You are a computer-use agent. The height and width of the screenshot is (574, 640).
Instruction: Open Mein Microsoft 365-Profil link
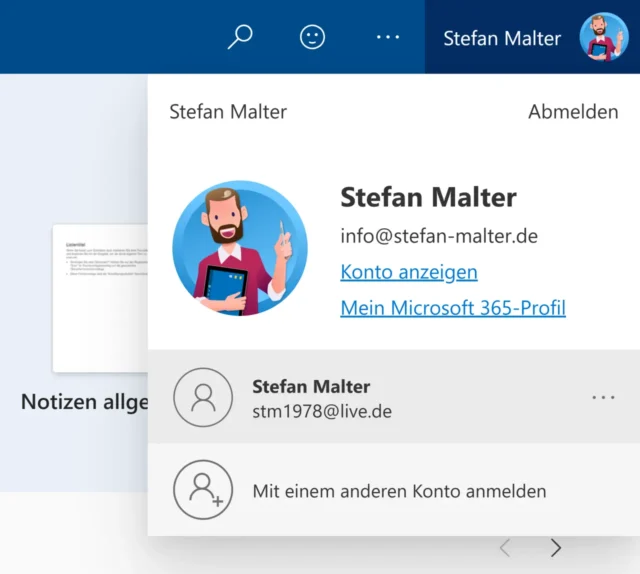pyautogui.click(x=453, y=308)
